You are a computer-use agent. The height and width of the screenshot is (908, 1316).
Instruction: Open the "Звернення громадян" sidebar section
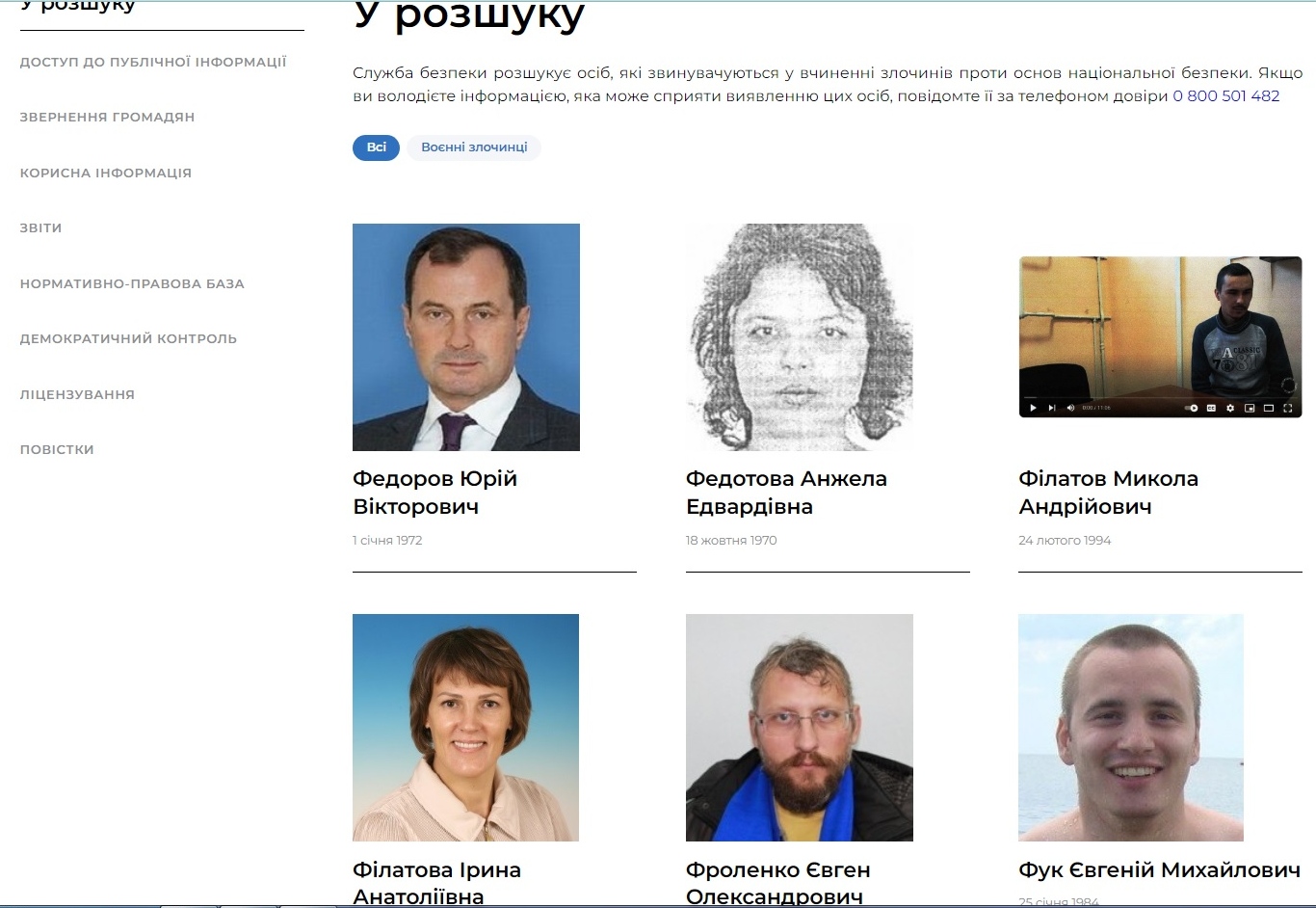click(107, 117)
